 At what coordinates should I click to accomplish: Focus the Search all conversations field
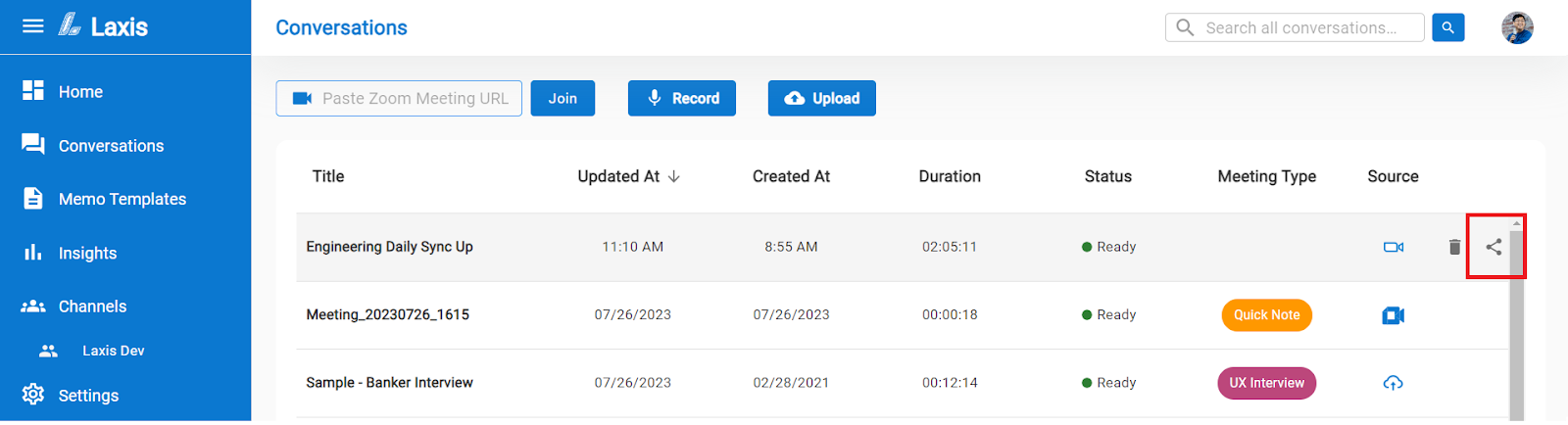pyautogui.click(x=1295, y=27)
